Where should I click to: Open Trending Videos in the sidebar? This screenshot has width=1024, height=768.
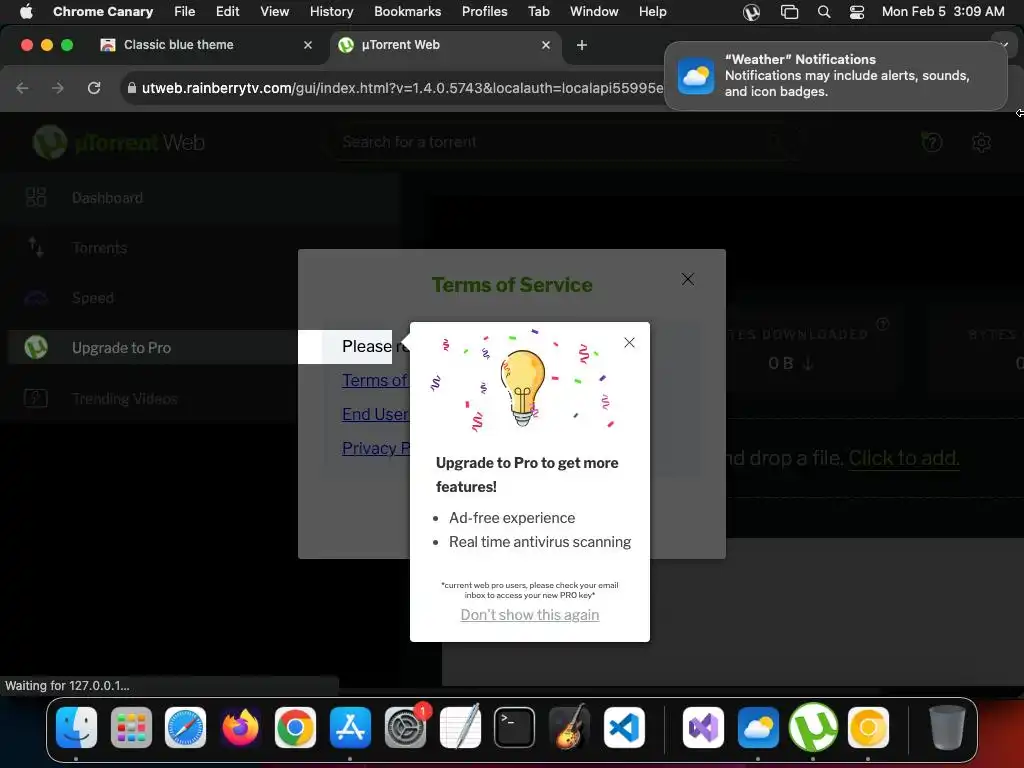tap(125, 398)
